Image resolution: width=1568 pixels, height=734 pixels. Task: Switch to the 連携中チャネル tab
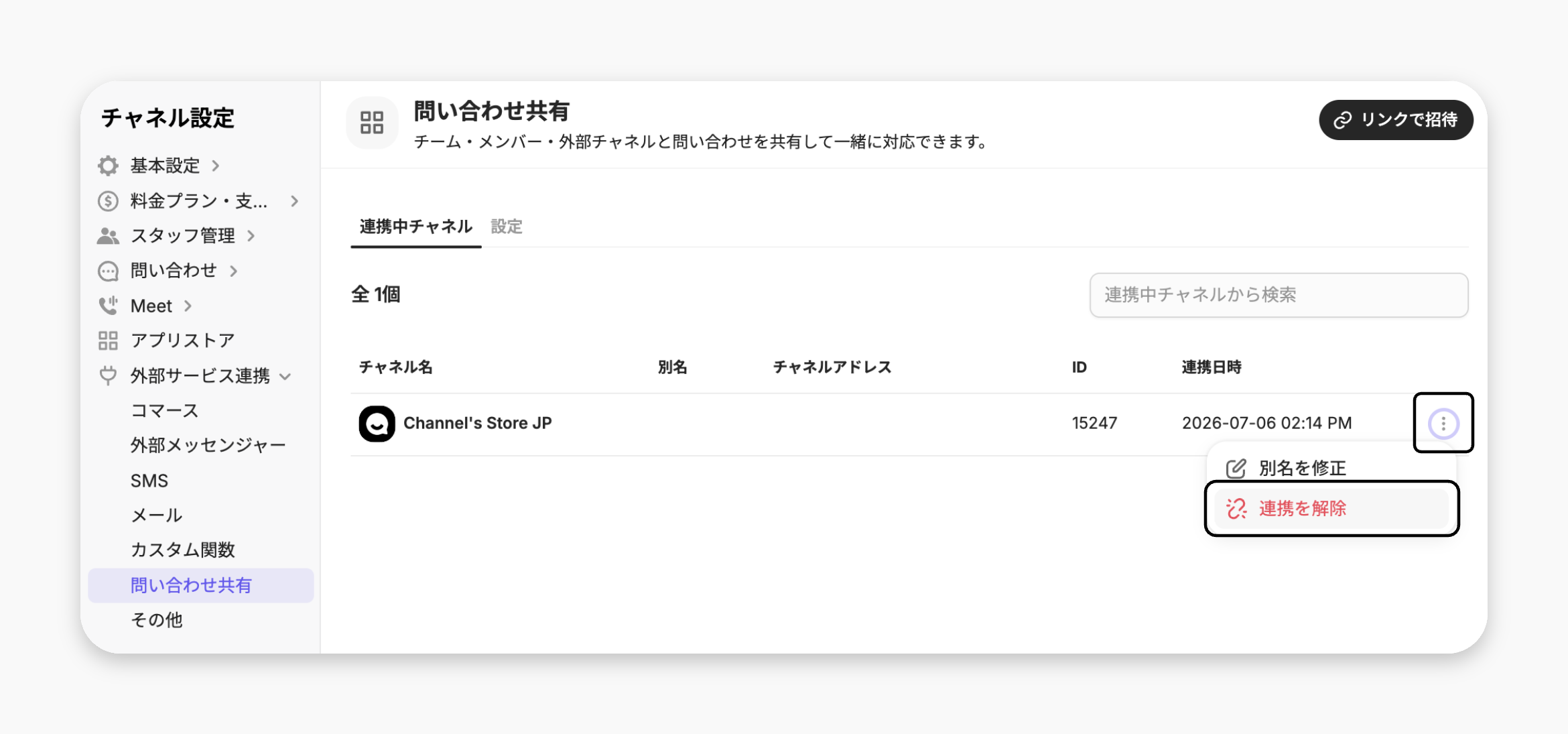click(x=416, y=227)
